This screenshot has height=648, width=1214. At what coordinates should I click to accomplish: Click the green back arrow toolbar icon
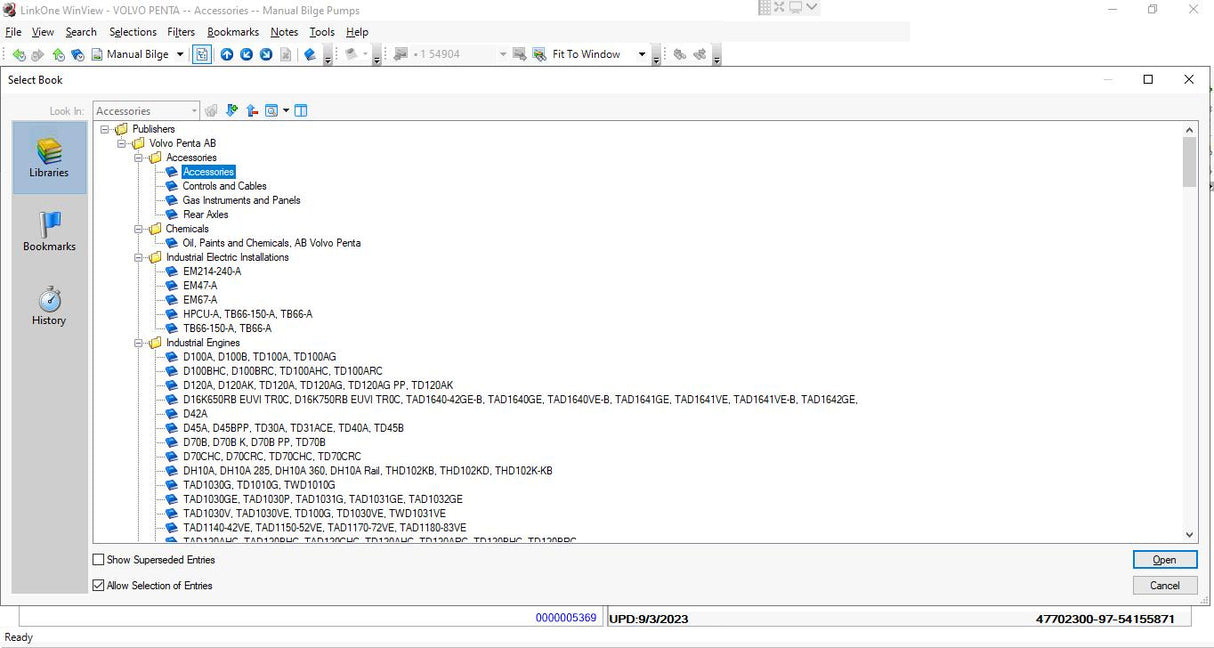click(18, 55)
